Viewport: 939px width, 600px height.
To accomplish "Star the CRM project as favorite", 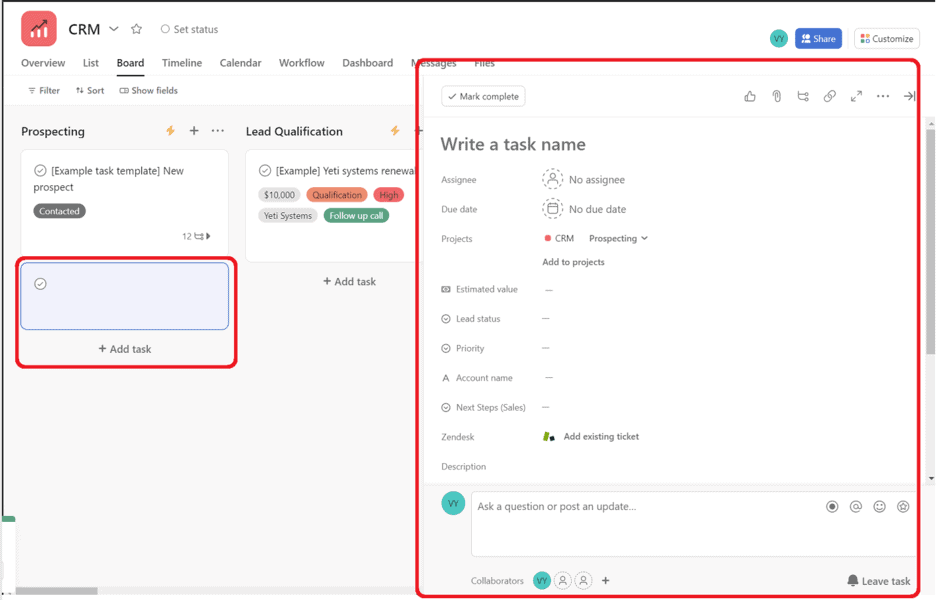I will click(136, 29).
